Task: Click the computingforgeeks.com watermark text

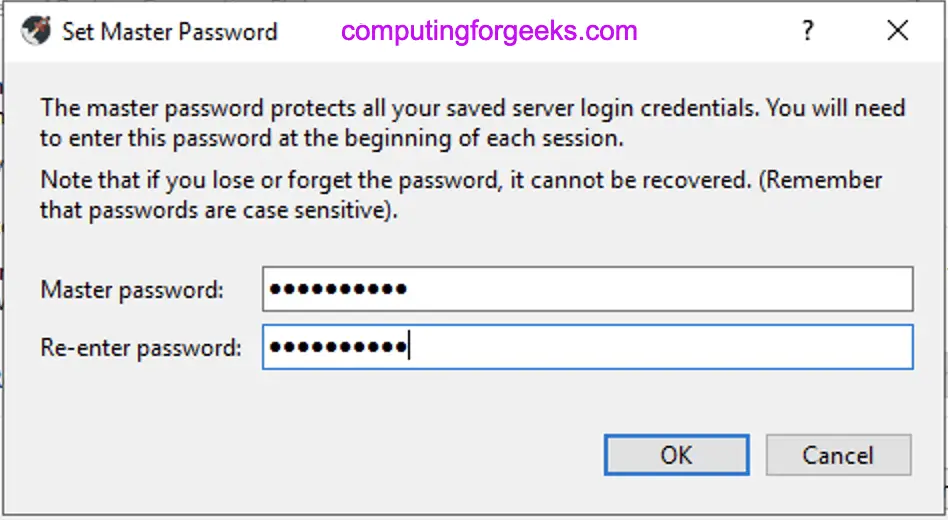Action: point(489,31)
